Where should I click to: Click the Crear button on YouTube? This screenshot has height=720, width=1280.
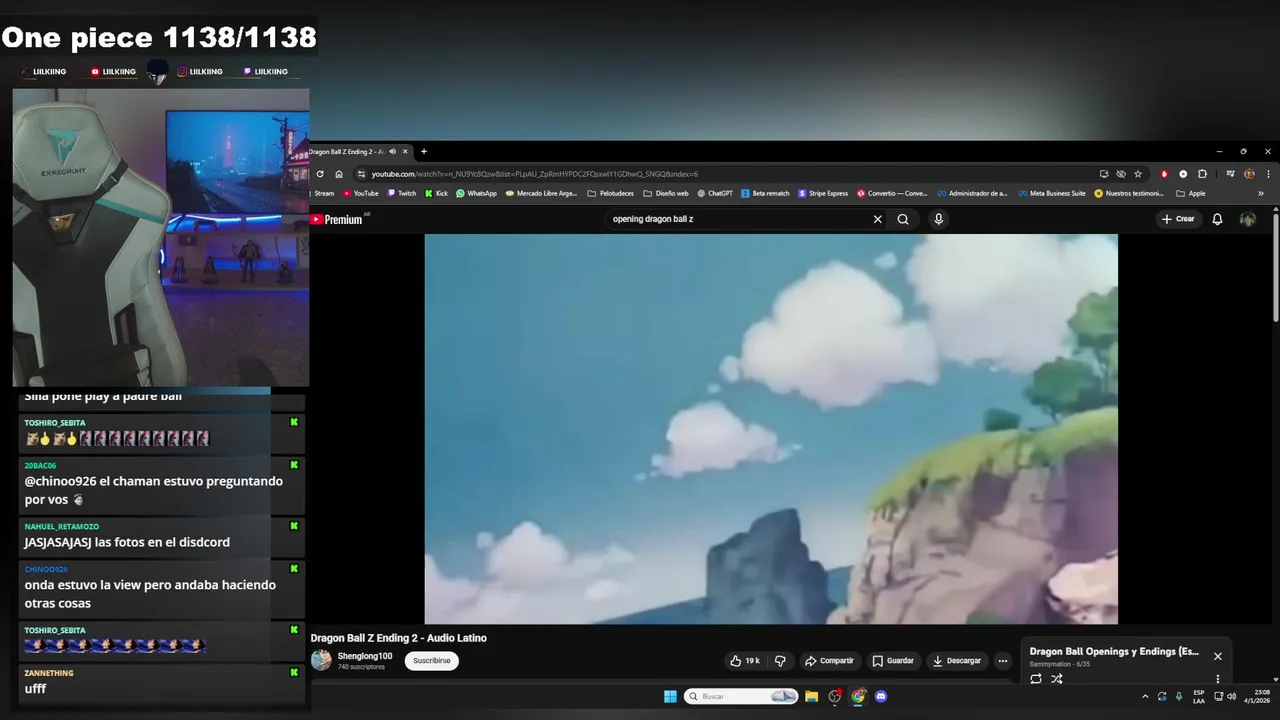[x=1178, y=219]
